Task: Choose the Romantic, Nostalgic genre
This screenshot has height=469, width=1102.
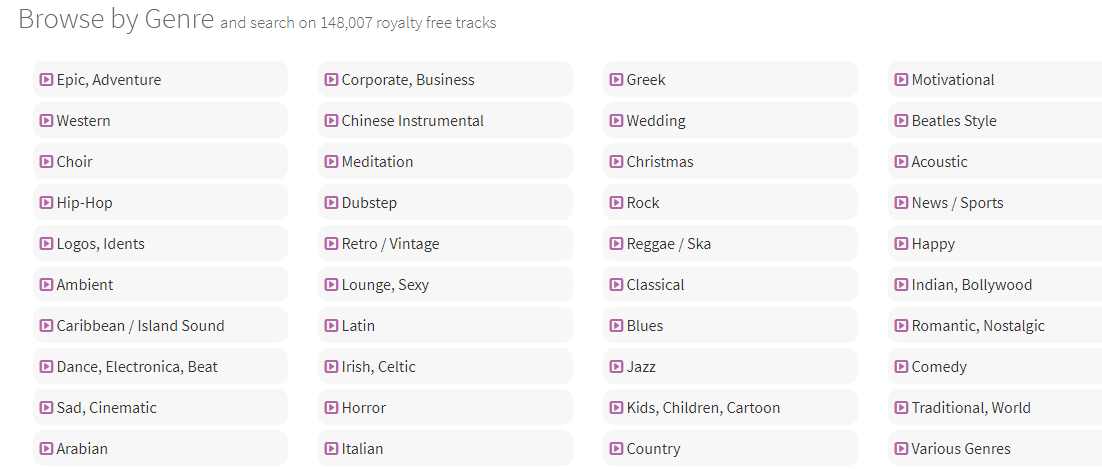Action: (x=978, y=326)
